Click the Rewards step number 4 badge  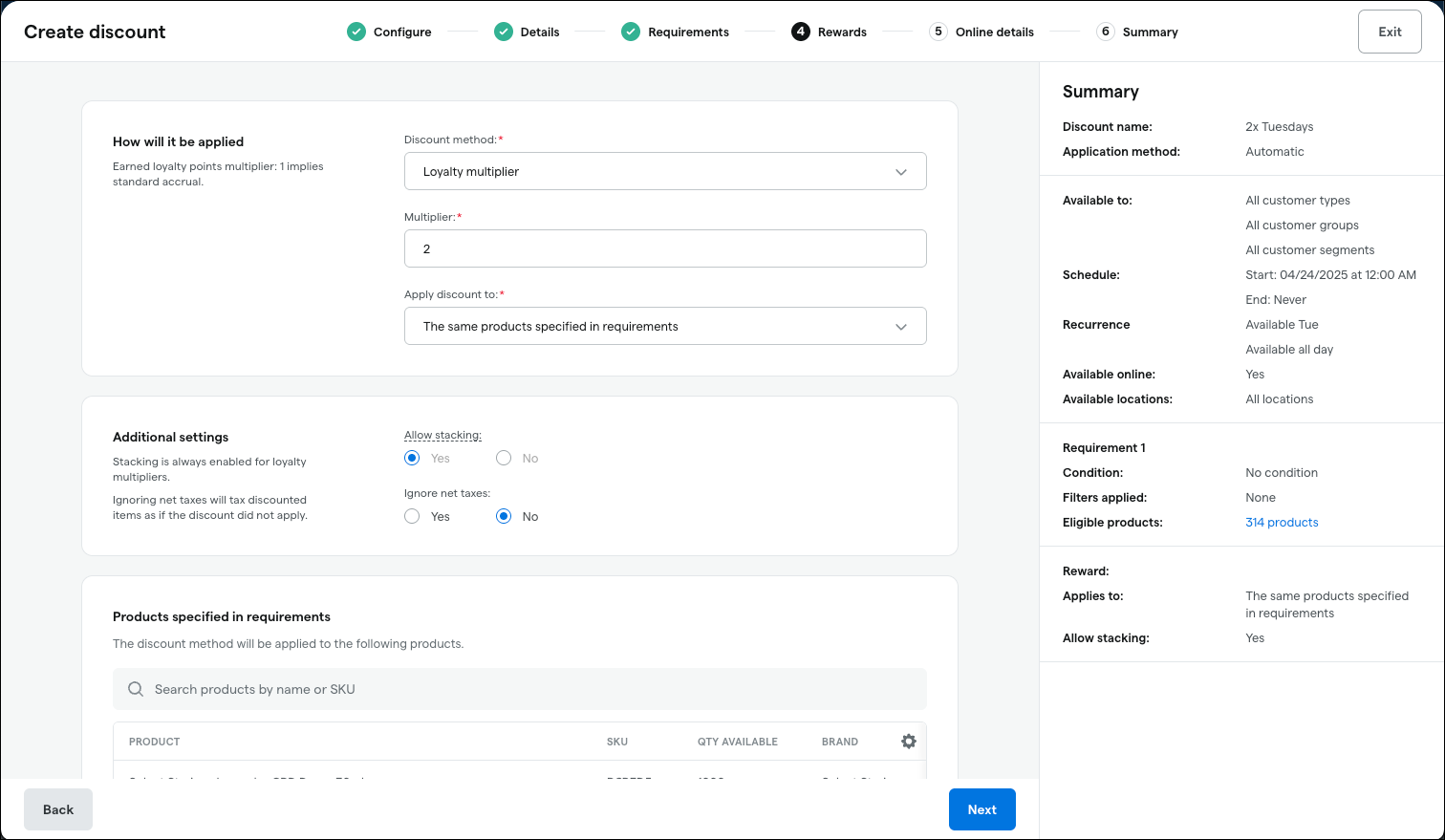tap(801, 32)
